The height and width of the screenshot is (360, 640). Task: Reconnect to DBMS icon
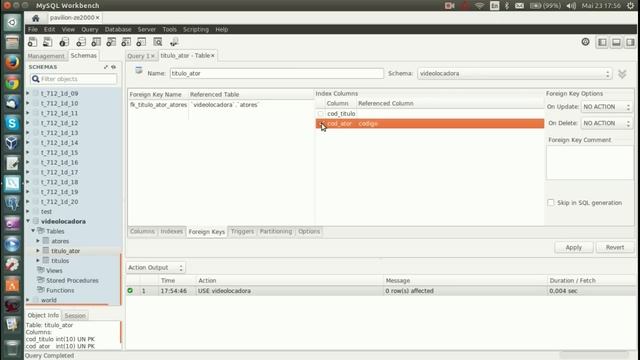click(x=174, y=42)
